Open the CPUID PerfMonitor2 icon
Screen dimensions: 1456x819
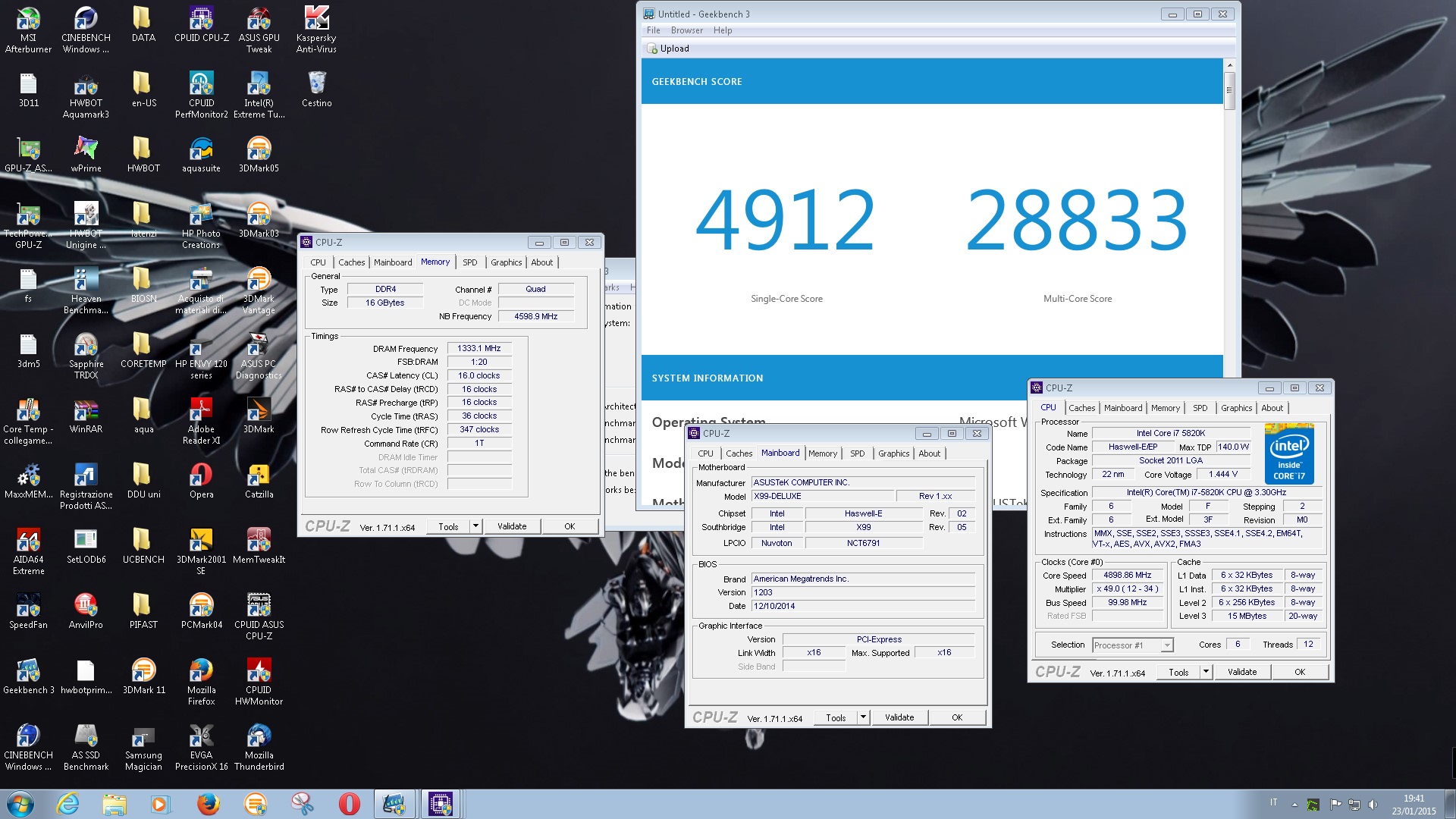pyautogui.click(x=201, y=95)
